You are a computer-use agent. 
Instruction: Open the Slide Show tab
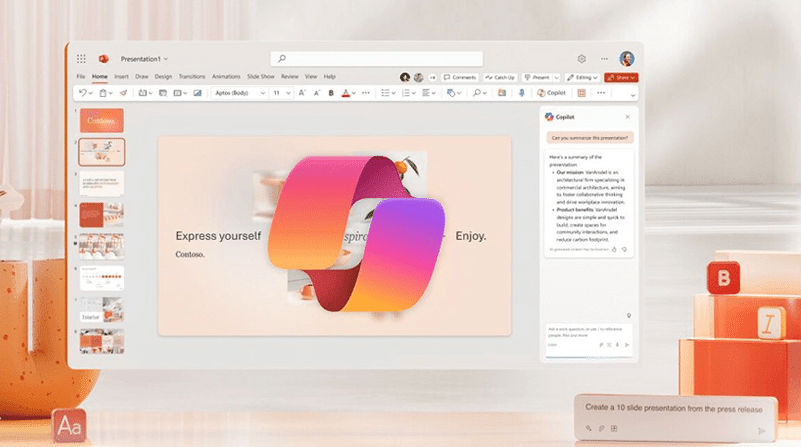(261, 77)
